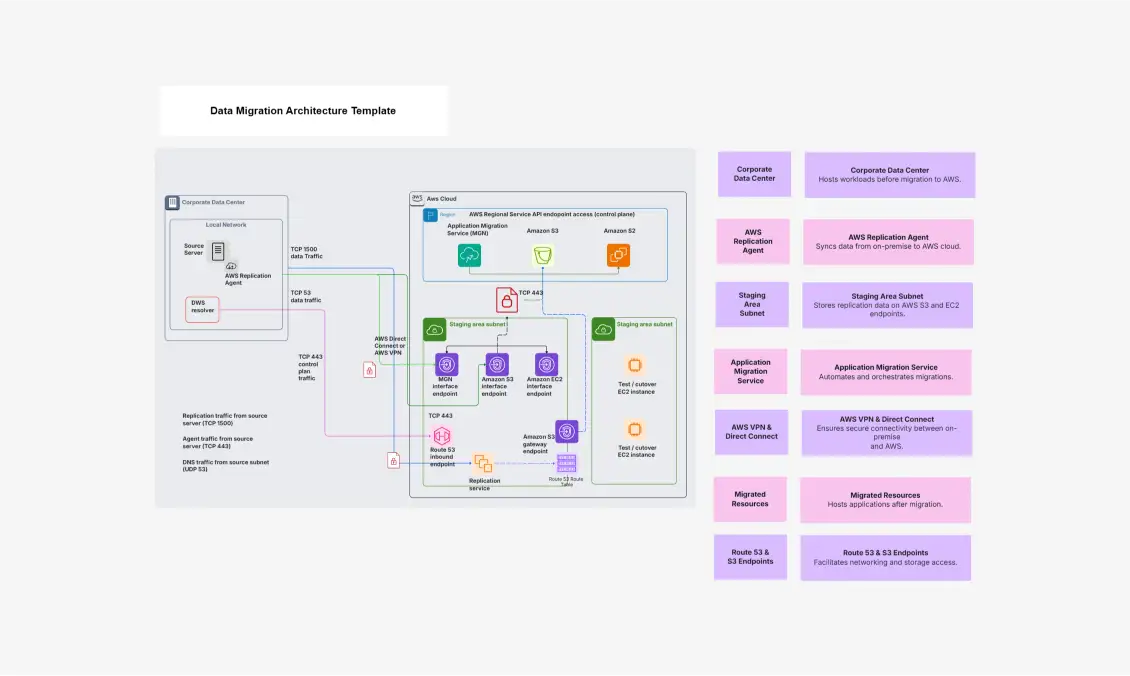The height and width of the screenshot is (676, 1130).
Task: Click the green staging area subnet cloud icon left
Action: 435,329
